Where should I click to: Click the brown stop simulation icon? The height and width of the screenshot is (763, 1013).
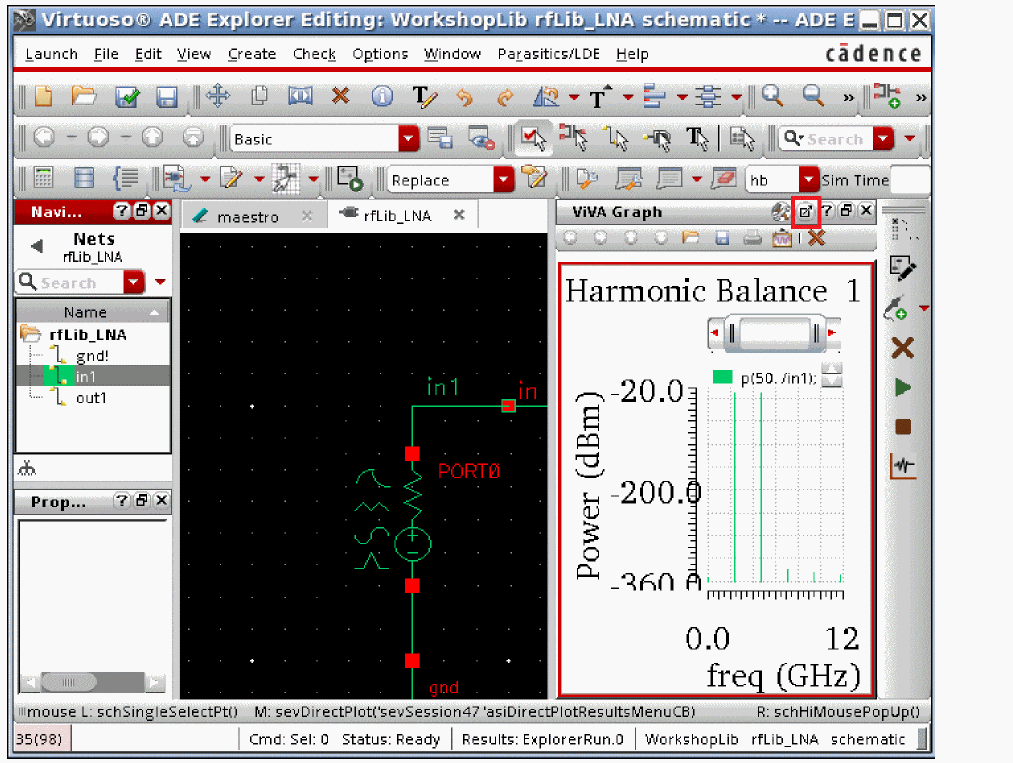pos(903,427)
